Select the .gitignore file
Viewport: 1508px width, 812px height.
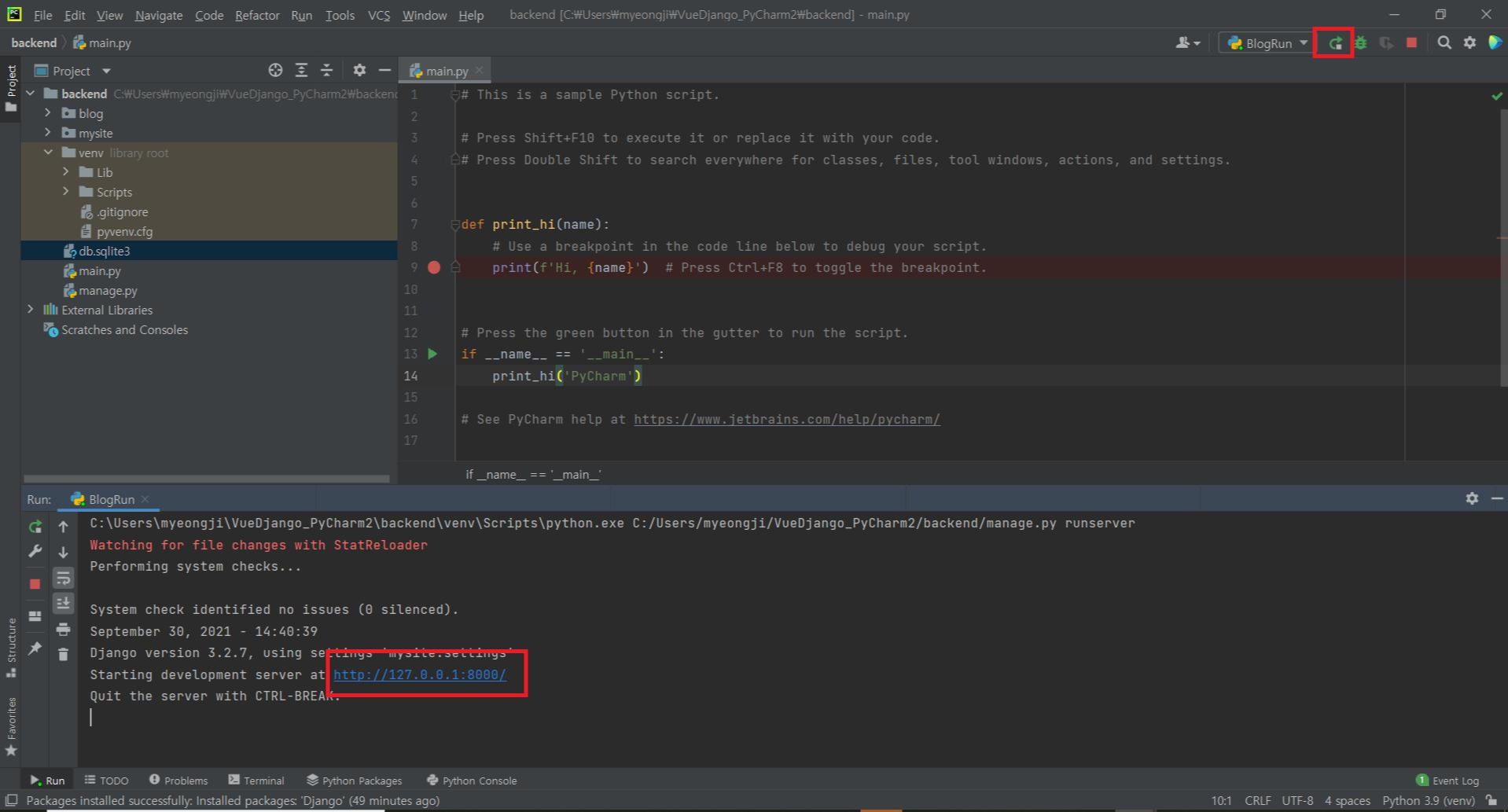pos(114,211)
